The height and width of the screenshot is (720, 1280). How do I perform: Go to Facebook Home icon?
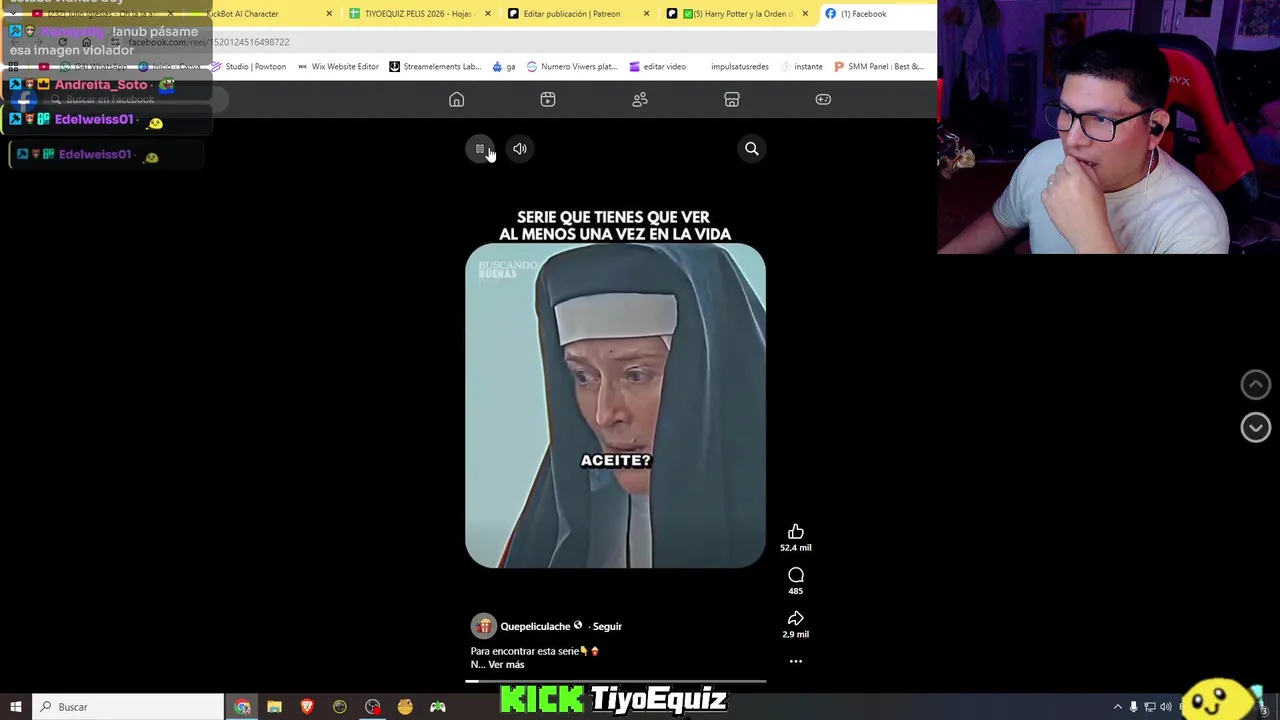pos(456,99)
